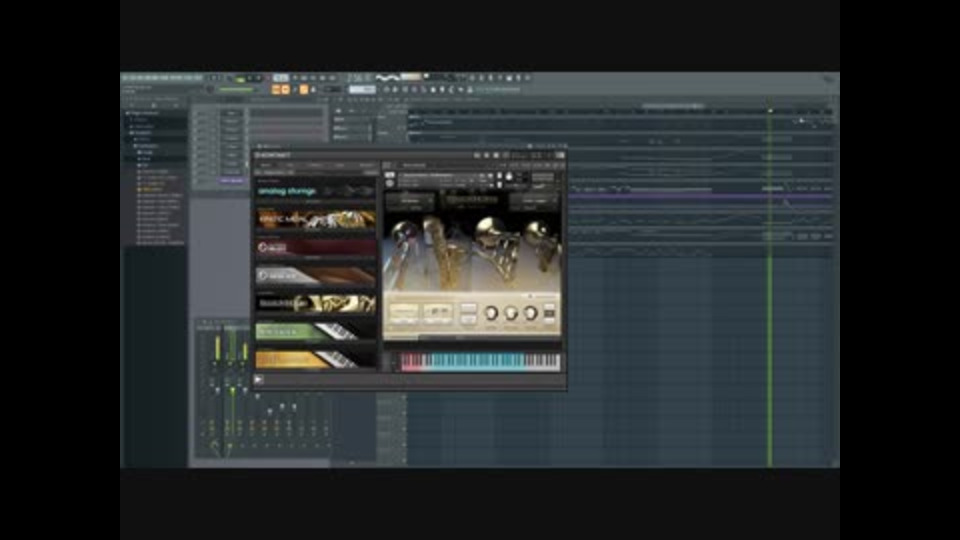Click the main volume knob beside the green slider

(x=210, y=89)
